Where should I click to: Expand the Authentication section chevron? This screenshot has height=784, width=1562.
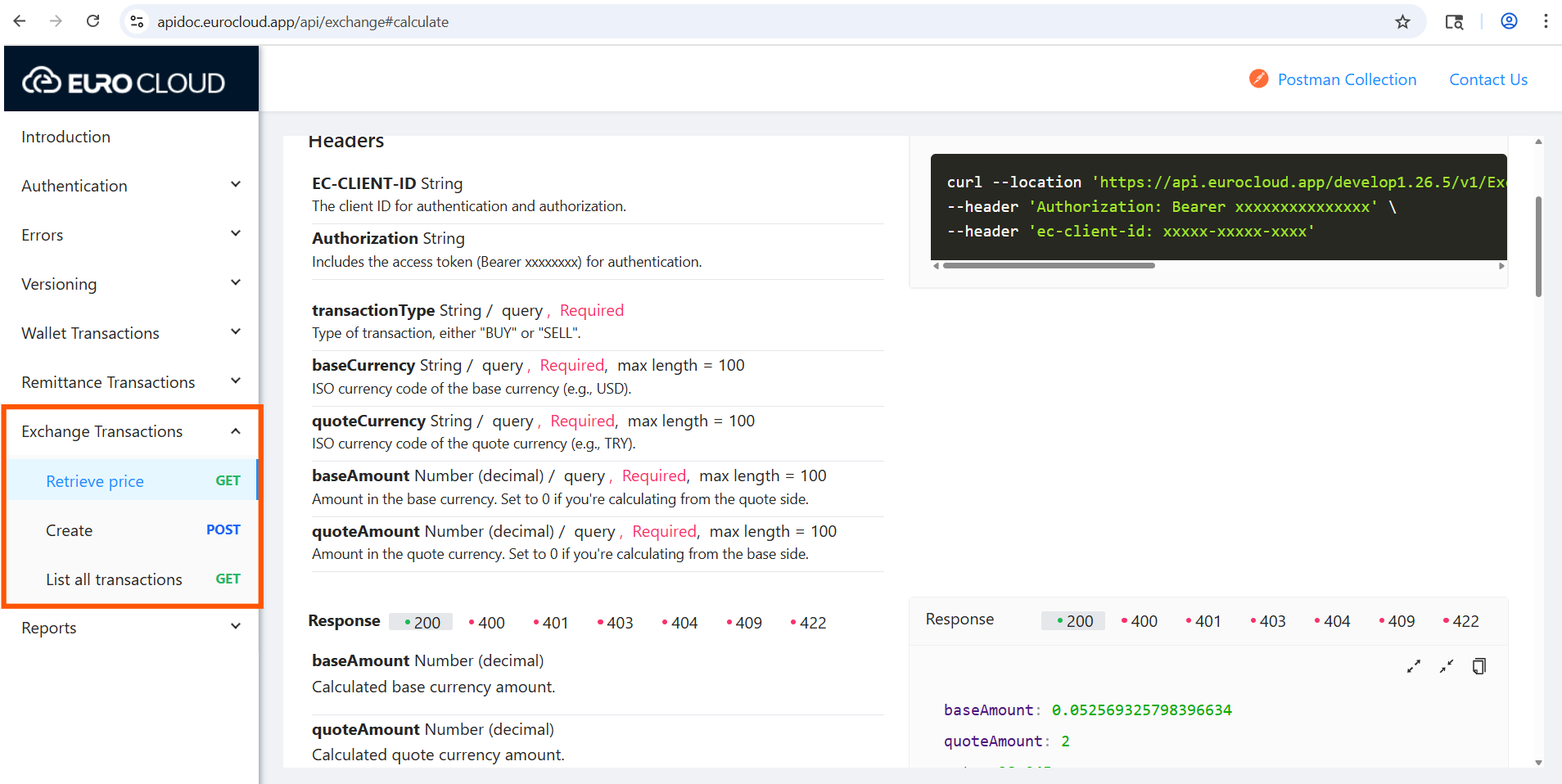point(236,185)
